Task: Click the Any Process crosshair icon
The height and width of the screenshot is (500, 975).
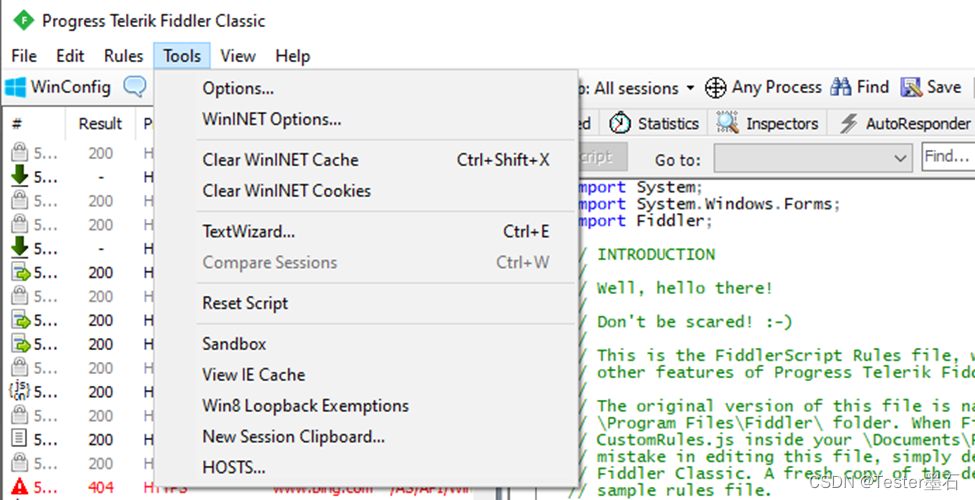Action: (715, 88)
